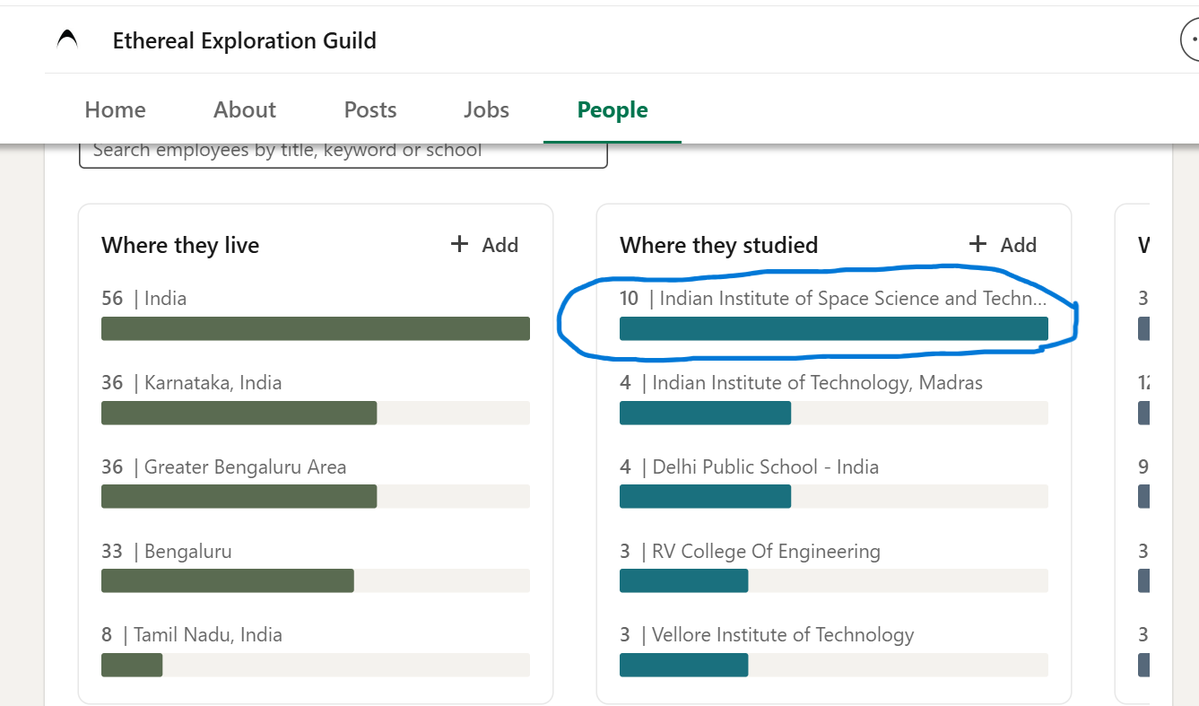Filter by the India bar

click(x=315, y=329)
